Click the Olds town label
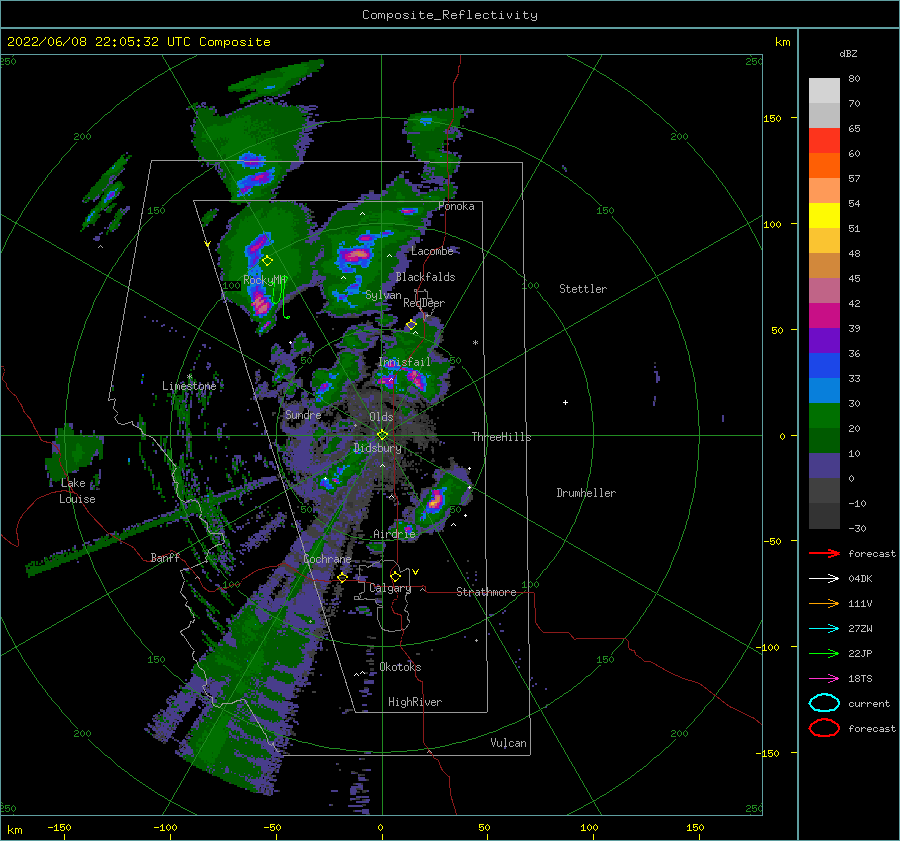 point(381,417)
